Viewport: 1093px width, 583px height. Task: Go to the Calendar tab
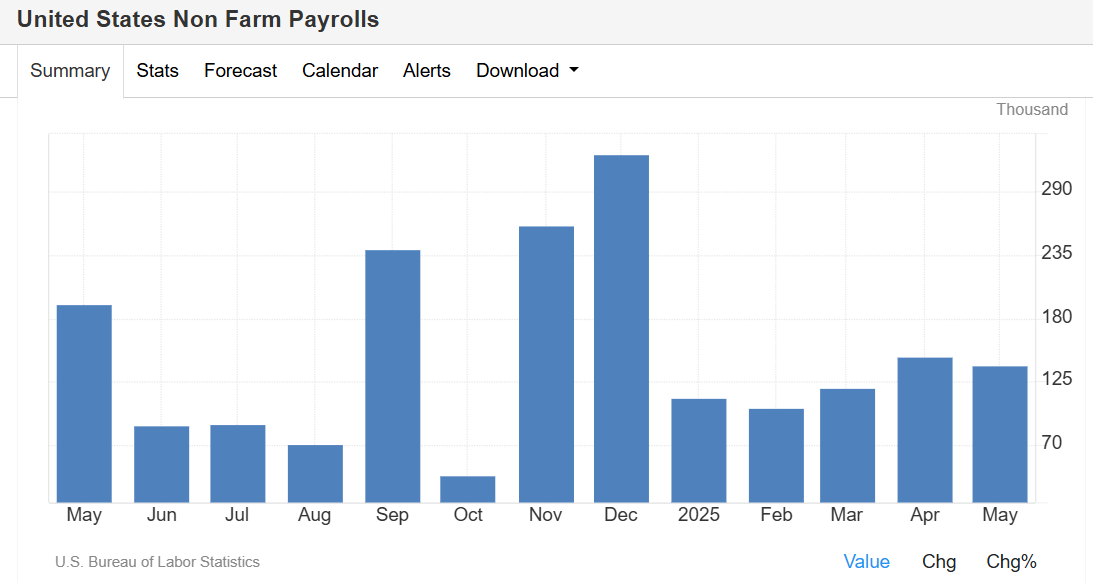coord(340,71)
